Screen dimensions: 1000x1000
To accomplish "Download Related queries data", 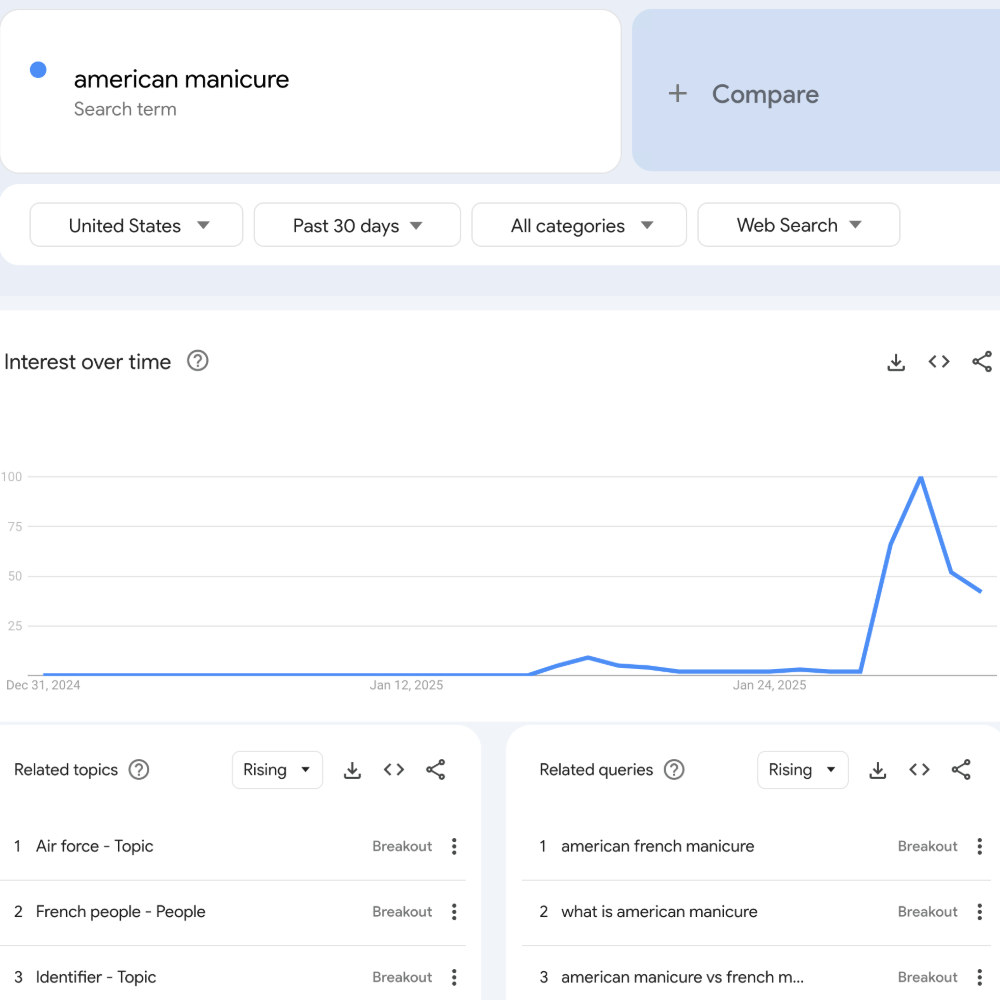I will point(877,770).
